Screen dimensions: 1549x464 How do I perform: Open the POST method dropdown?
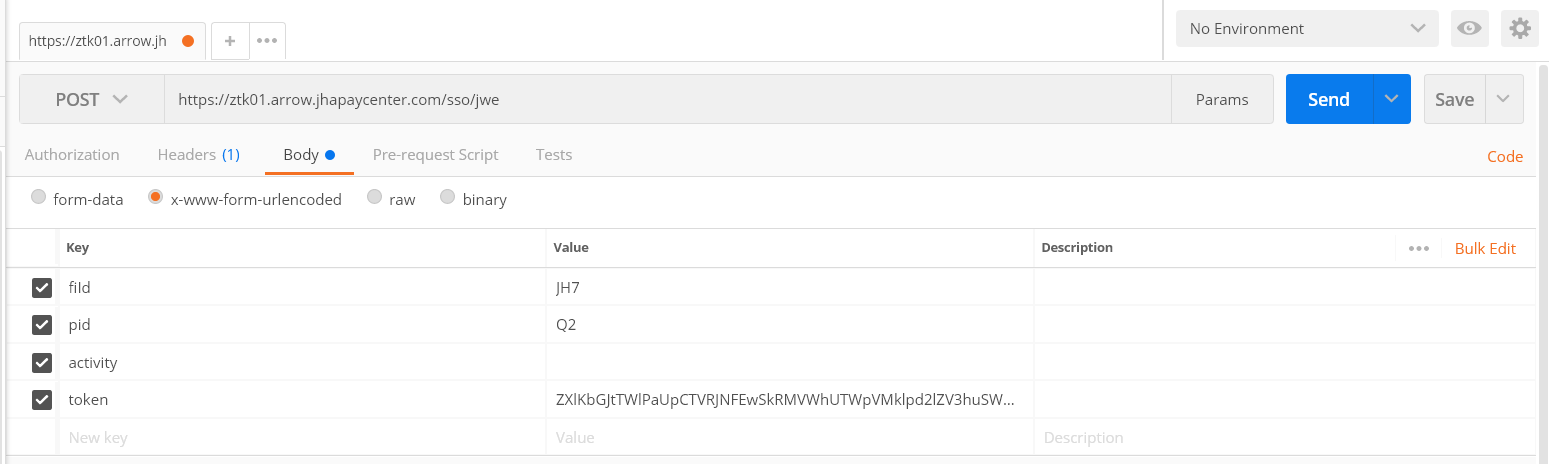[x=92, y=99]
